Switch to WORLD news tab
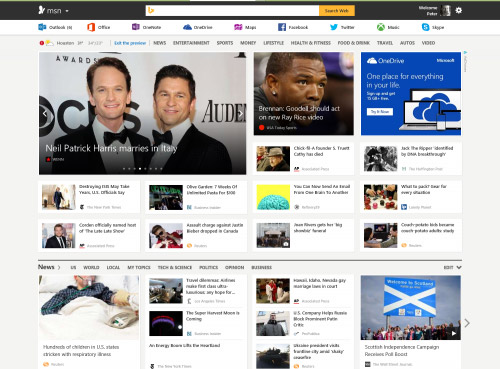The height and width of the screenshot is (369, 500). (91, 267)
